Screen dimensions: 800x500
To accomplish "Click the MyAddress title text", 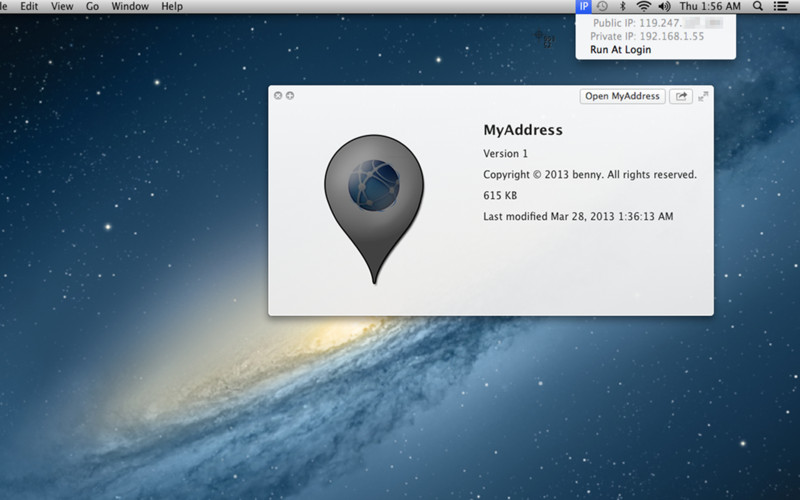I will point(523,130).
